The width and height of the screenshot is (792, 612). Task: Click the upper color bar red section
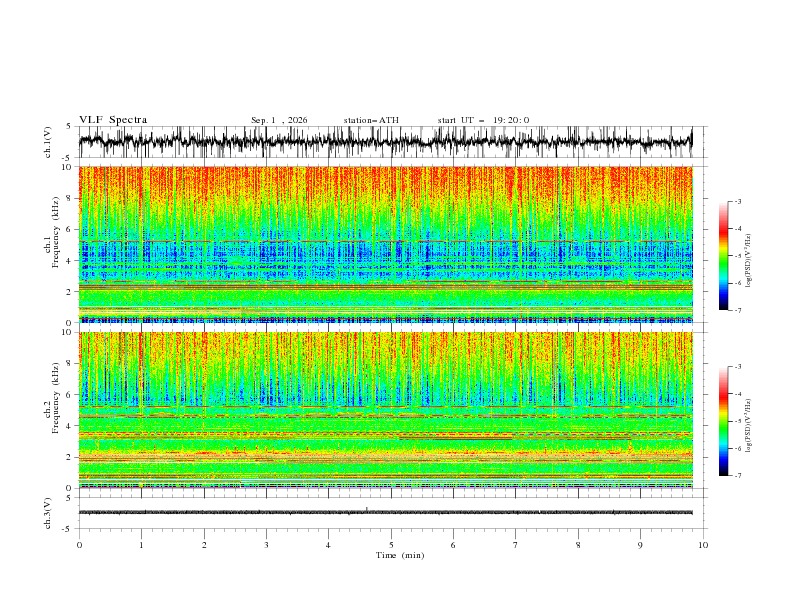(x=723, y=230)
